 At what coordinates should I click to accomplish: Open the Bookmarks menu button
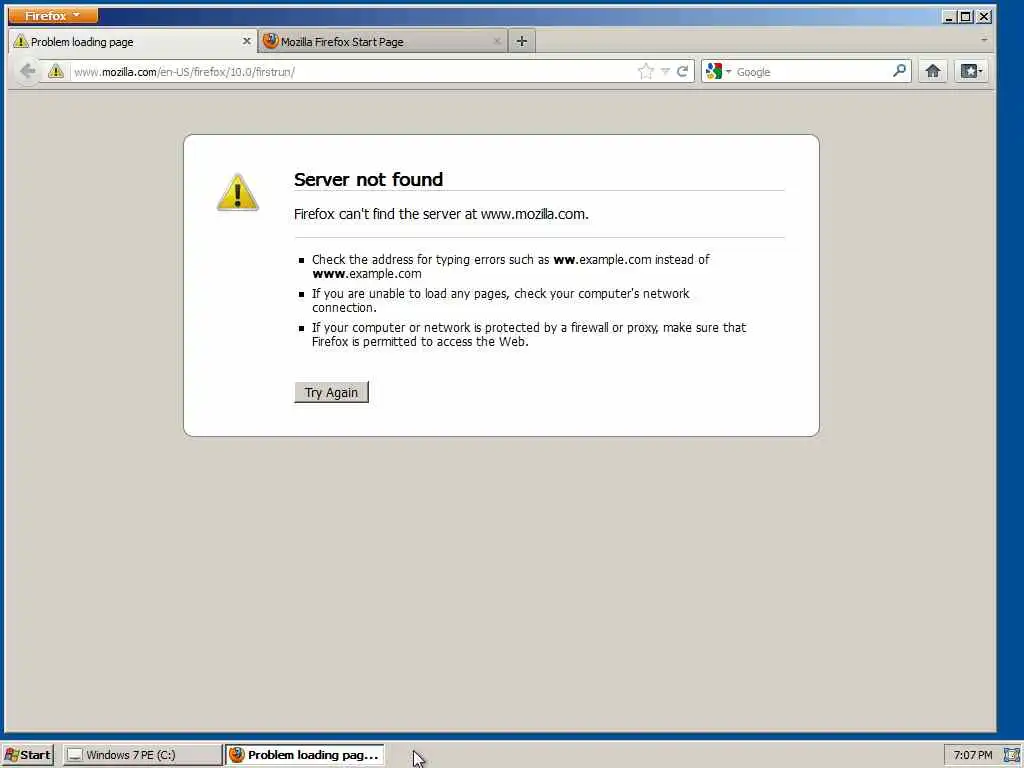(971, 71)
